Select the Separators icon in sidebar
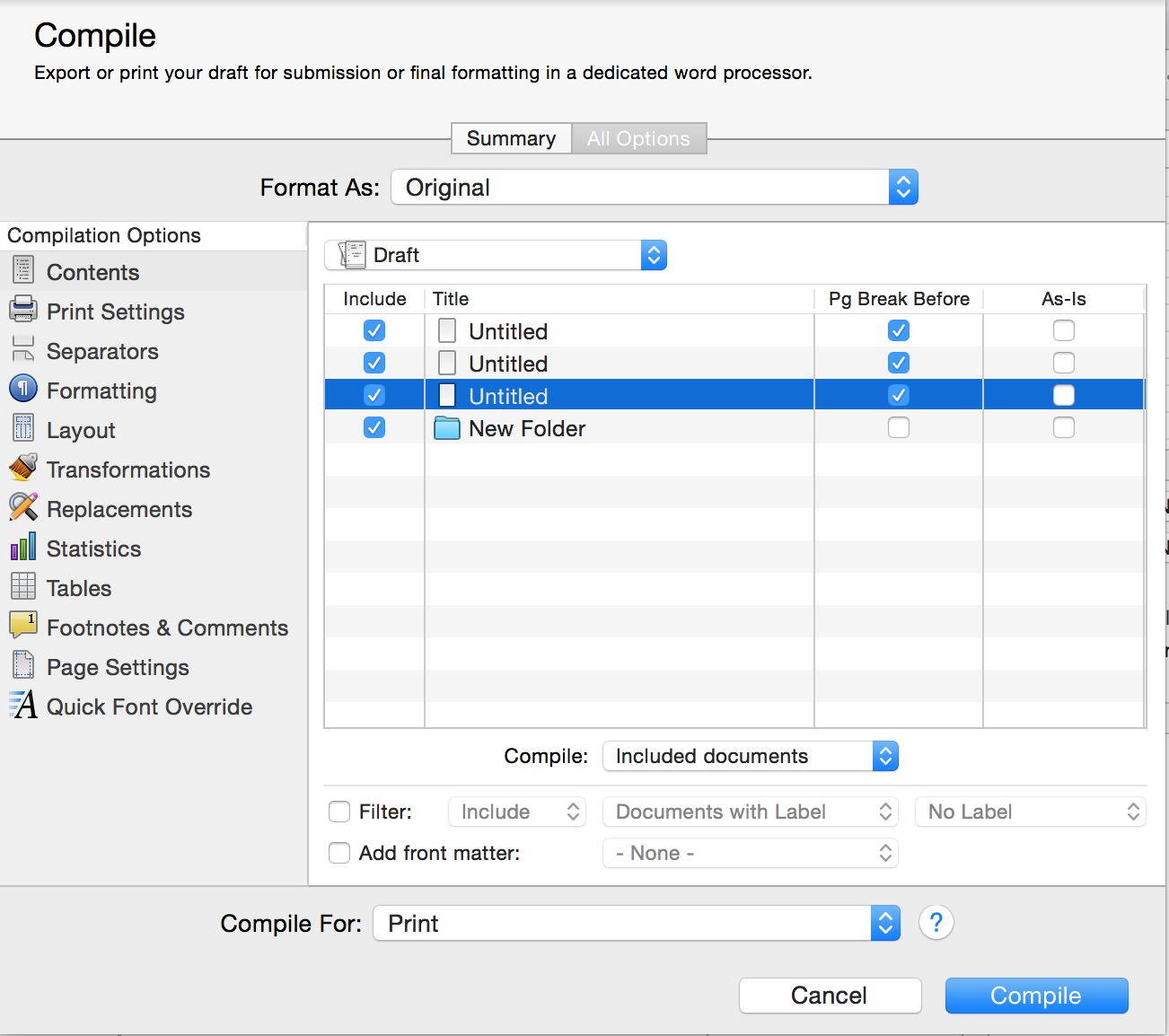This screenshot has height=1036, width=1169. 22,349
